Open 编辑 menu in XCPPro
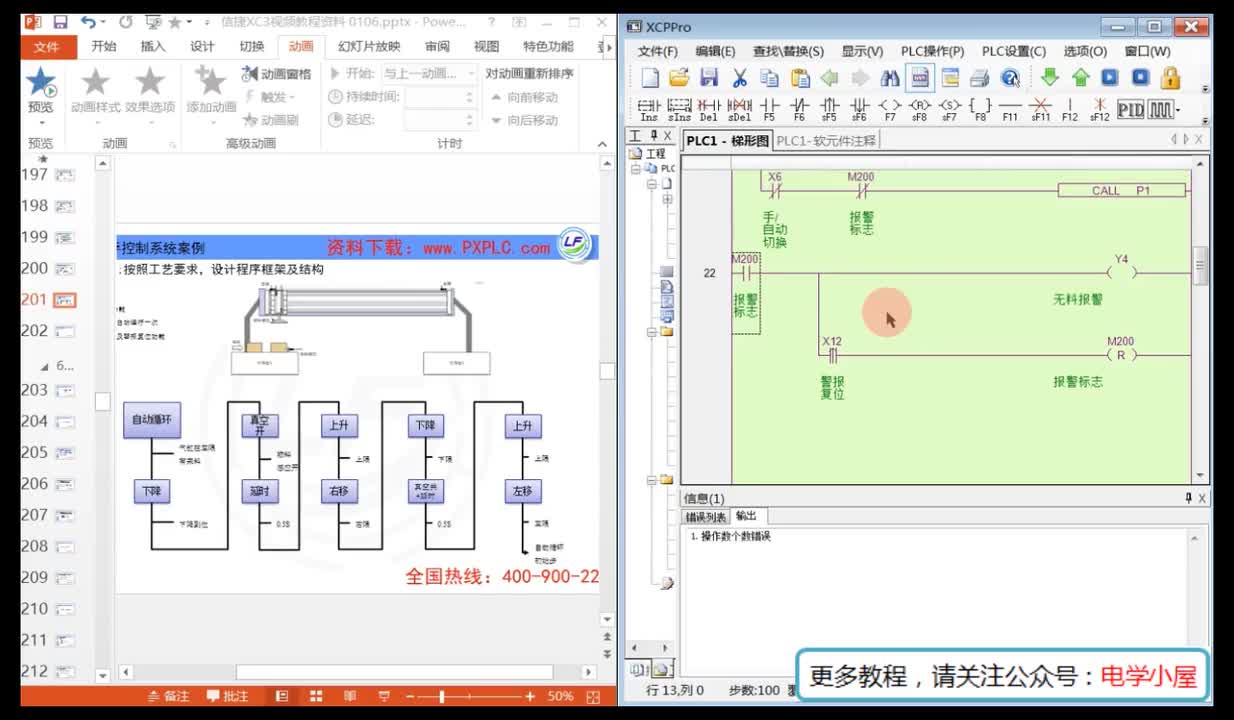 pos(715,51)
